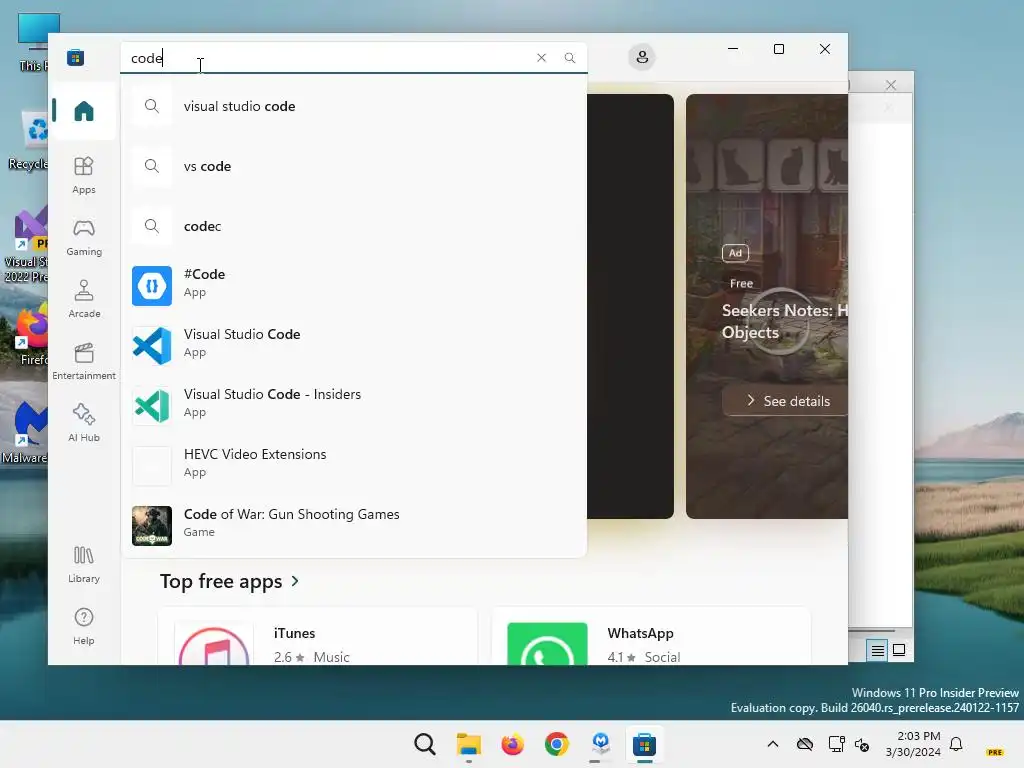
Task: Click the muted volume tray icon
Action: [862, 744]
